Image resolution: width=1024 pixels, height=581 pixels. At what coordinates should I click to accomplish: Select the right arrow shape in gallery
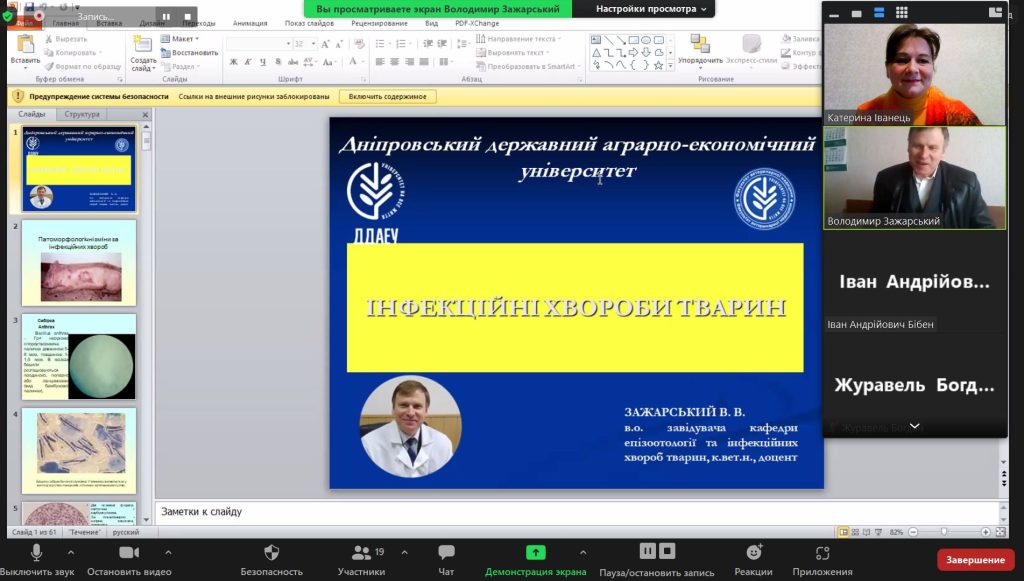click(x=633, y=53)
